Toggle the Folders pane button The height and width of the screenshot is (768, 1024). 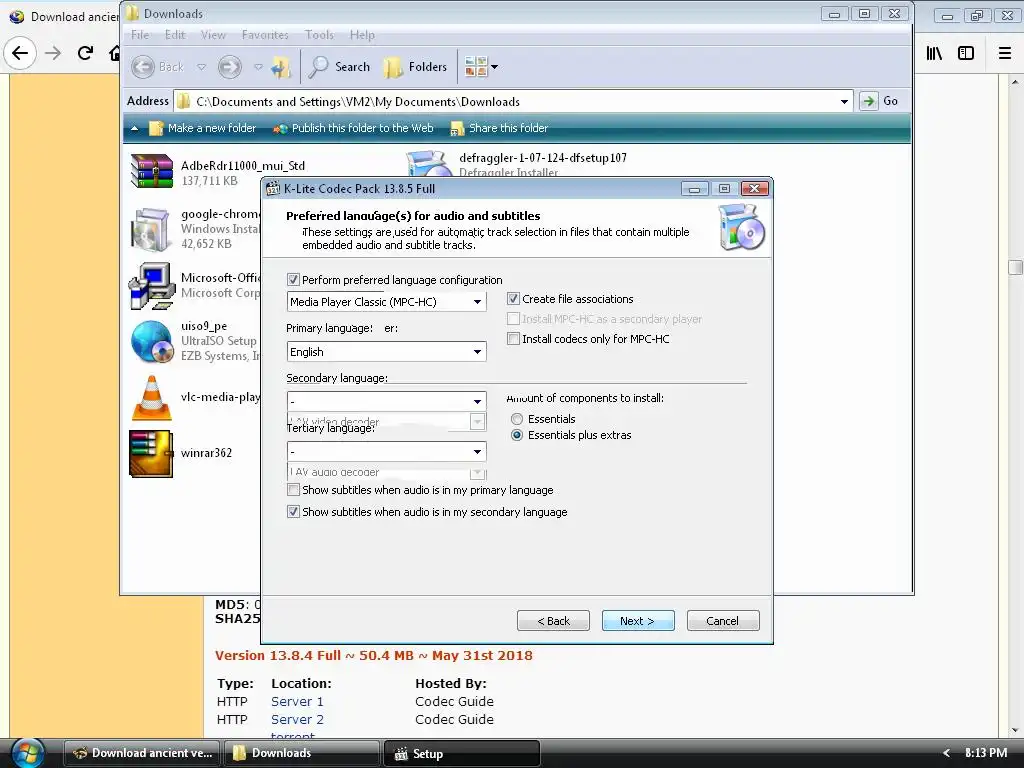(416, 67)
